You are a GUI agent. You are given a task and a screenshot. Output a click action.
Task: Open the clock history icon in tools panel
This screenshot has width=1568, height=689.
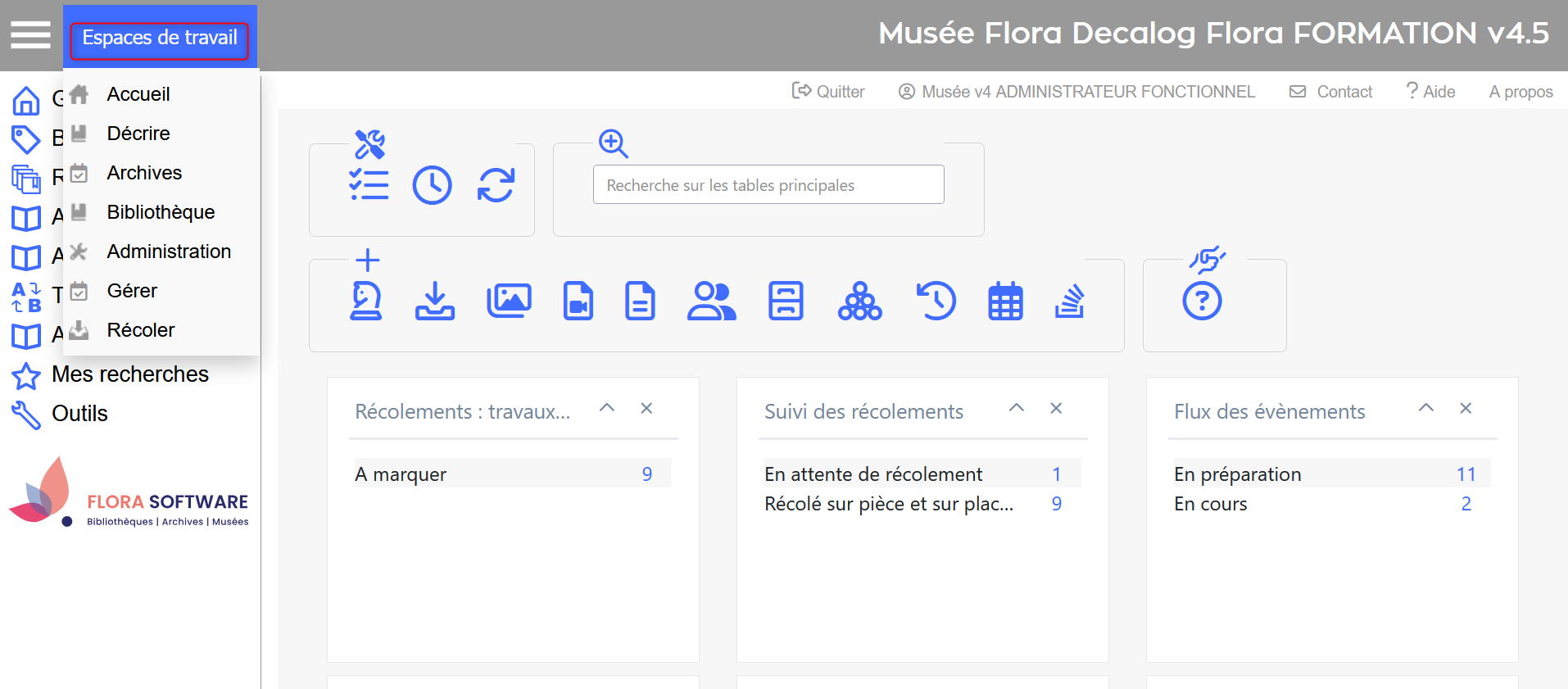pos(432,185)
